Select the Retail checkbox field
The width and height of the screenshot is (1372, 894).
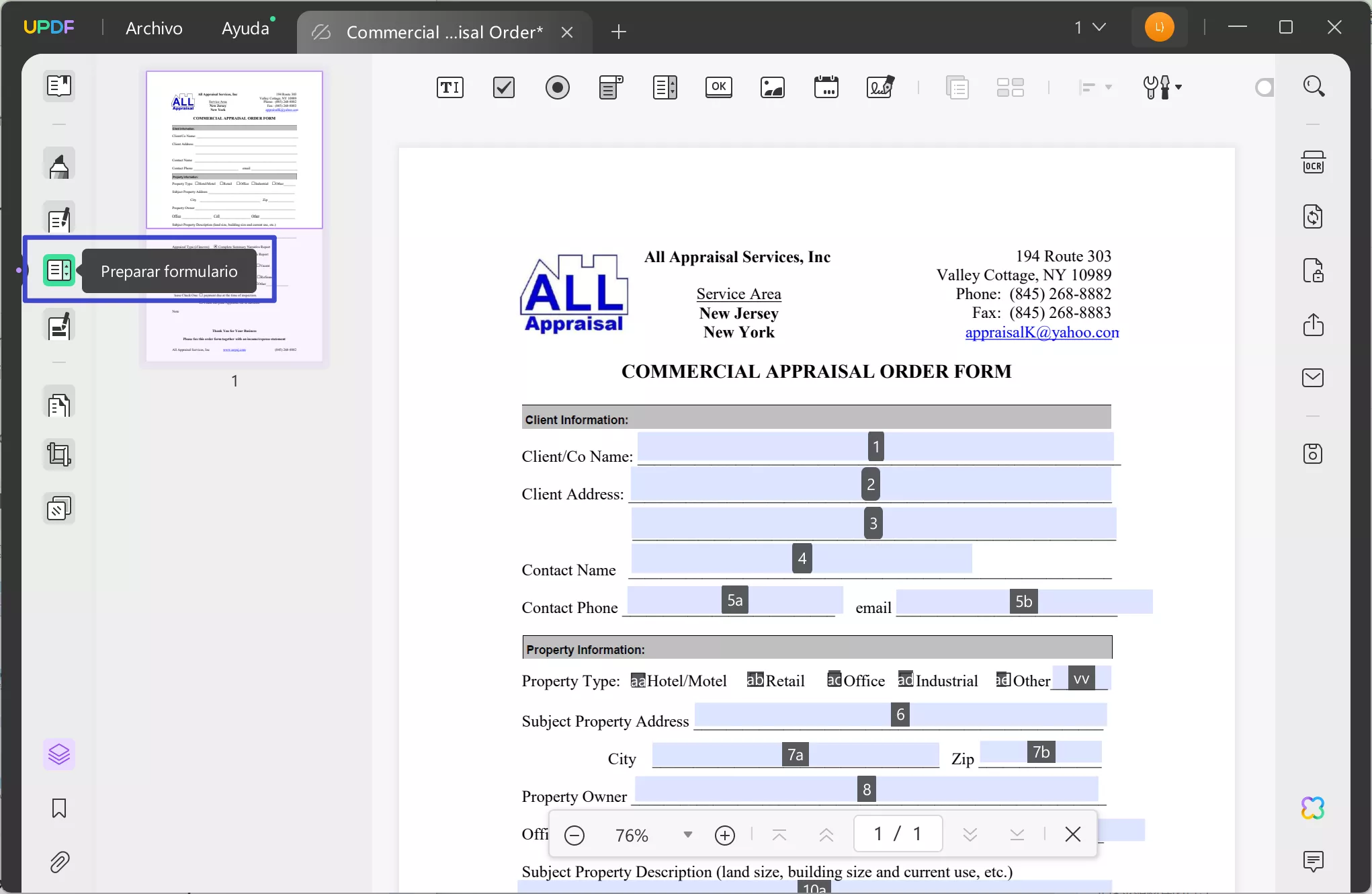(x=755, y=680)
